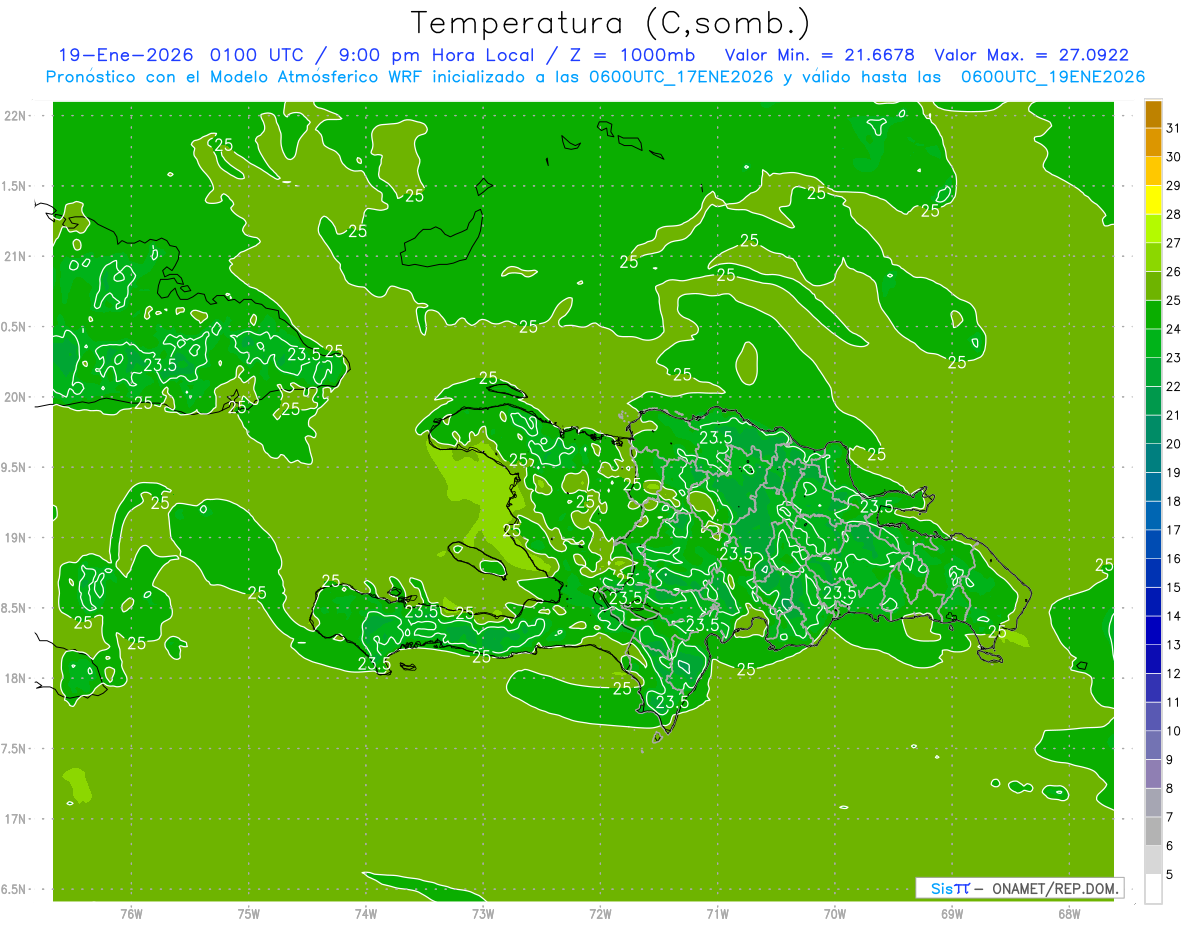Click the '8.5N' latitude axis label
The width and height of the screenshot is (1200, 927).
[x=15, y=608]
